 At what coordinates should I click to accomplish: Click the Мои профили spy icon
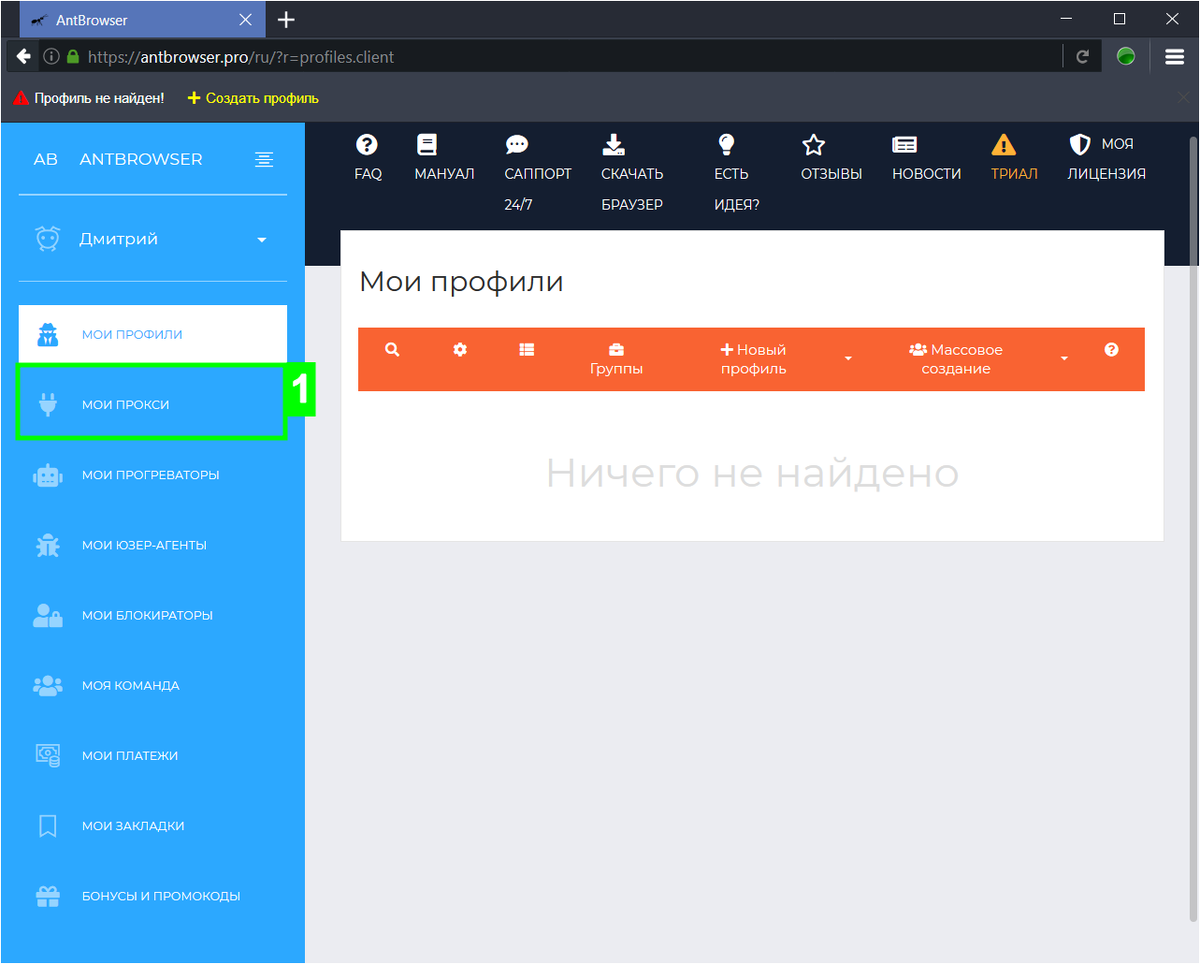tap(47, 335)
